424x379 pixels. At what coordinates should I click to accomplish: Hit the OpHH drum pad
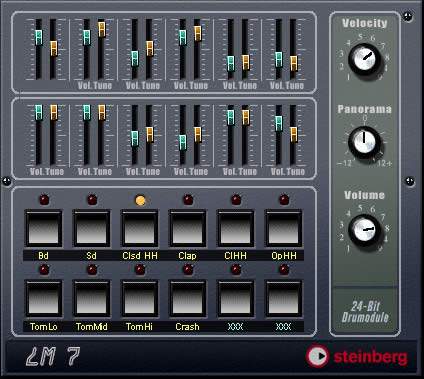click(x=284, y=229)
